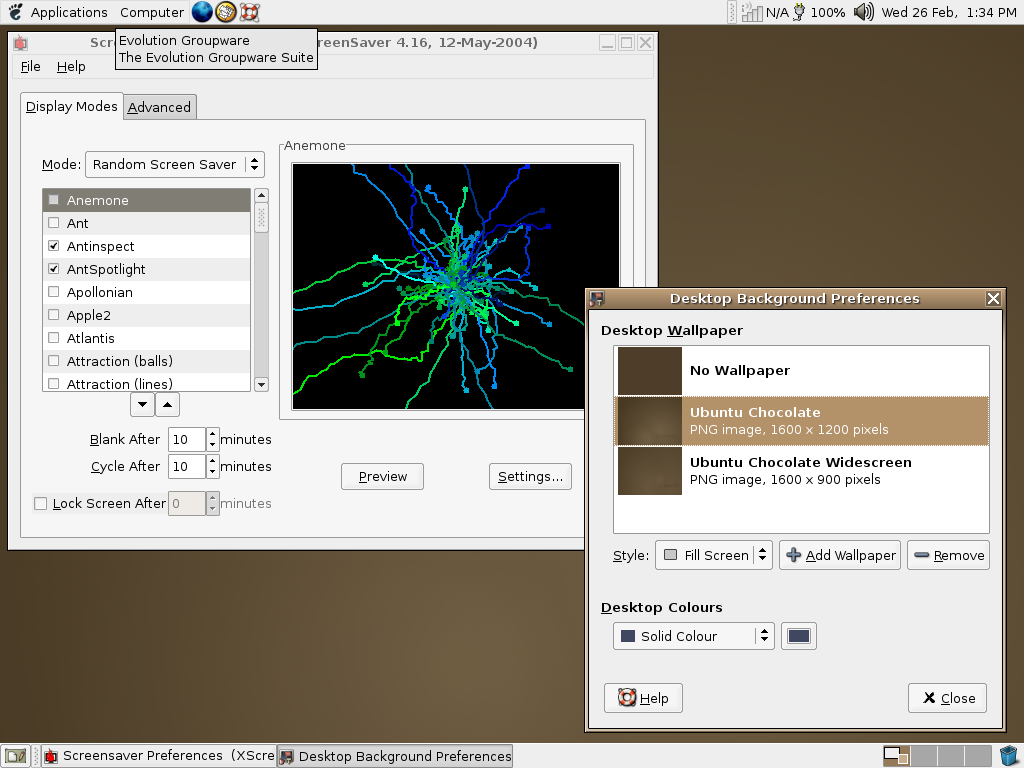Viewport: 1024px width, 768px height.
Task: Open the web browser globe launcher
Action: tap(202, 12)
